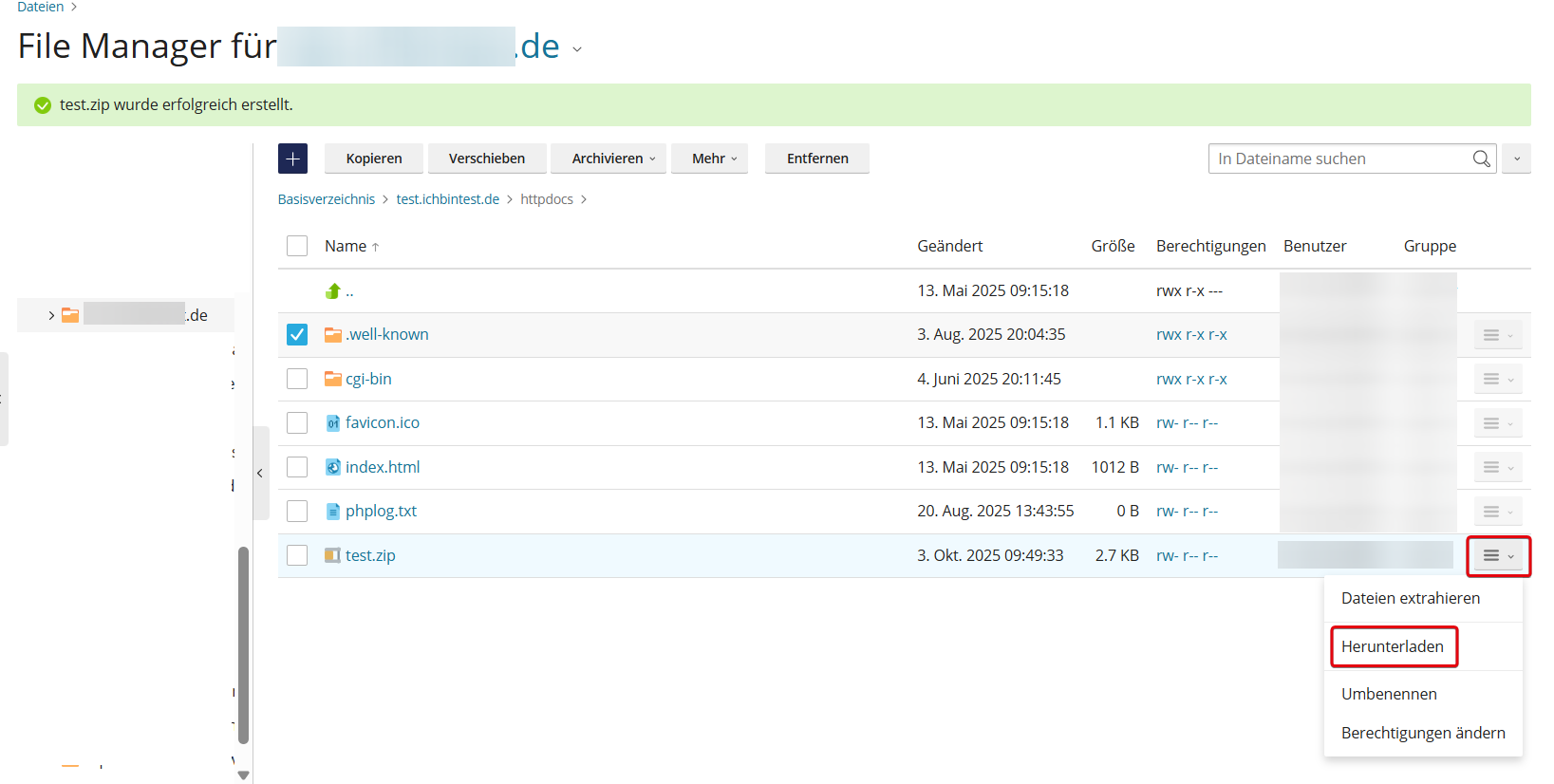Click permissions rwx r-x r-x of cgi-bin
The width and height of the screenshot is (1554, 784).
pyautogui.click(x=1191, y=379)
